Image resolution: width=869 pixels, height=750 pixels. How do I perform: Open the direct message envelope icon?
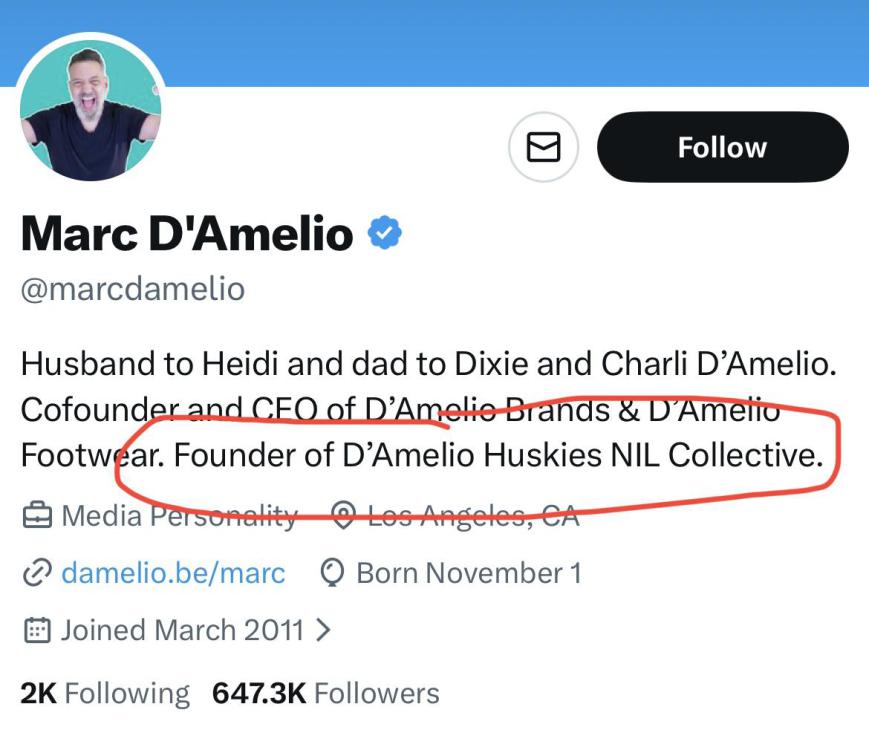click(x=543, y=147)
